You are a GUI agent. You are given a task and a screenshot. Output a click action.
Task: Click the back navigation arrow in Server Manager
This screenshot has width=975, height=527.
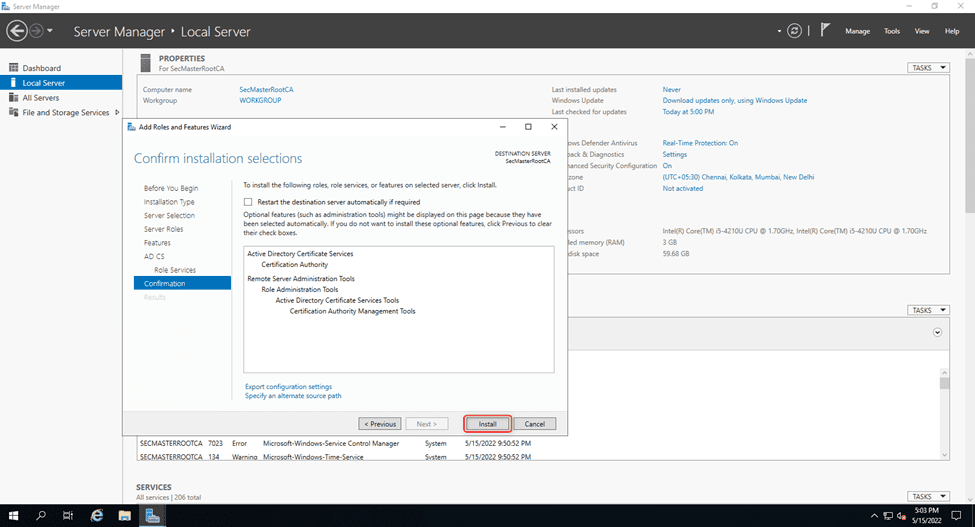[x=17, y=30]
